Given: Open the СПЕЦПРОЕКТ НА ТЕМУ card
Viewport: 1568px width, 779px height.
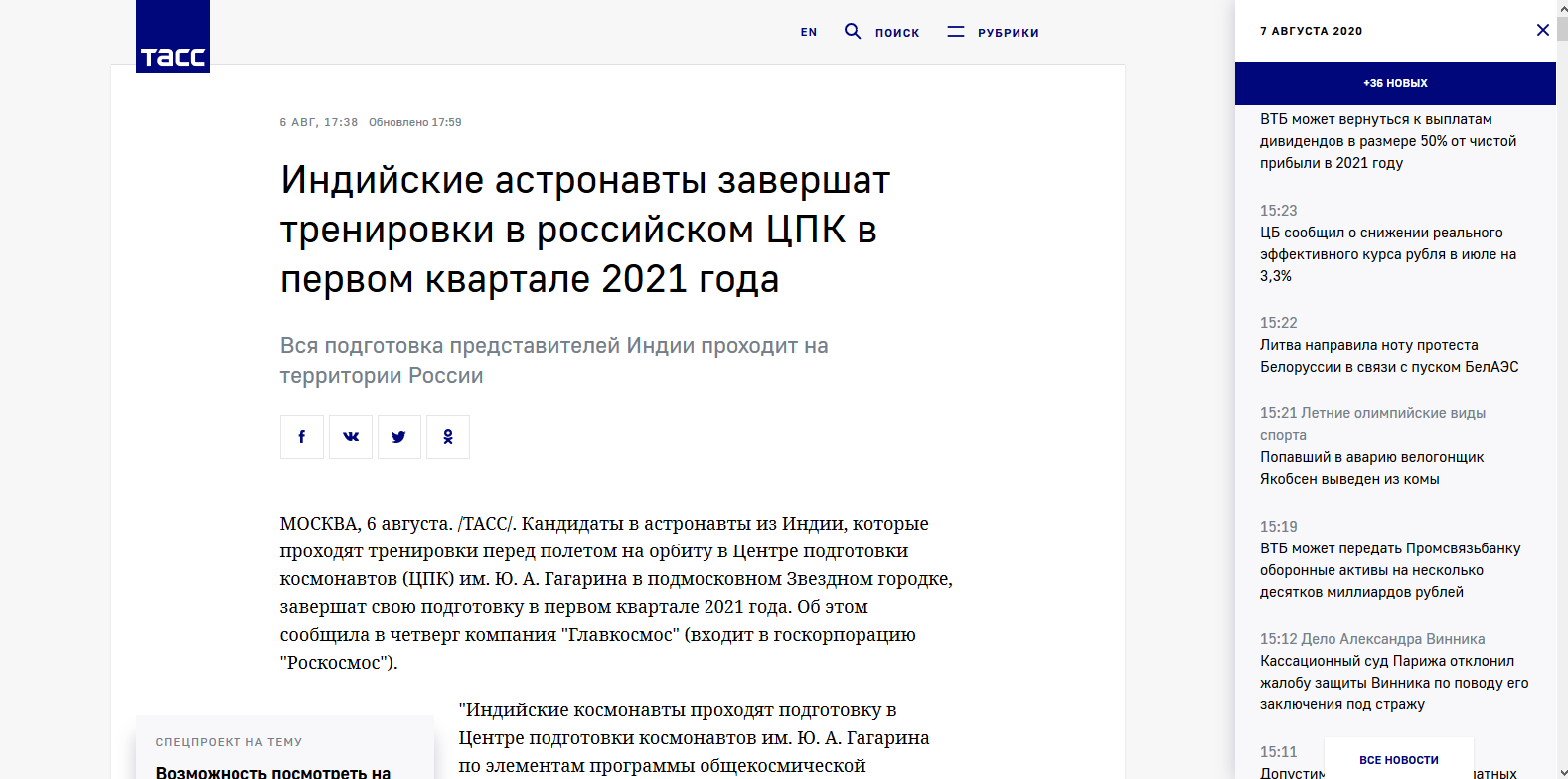Looking at the screenshot, I should coord(285,747).
